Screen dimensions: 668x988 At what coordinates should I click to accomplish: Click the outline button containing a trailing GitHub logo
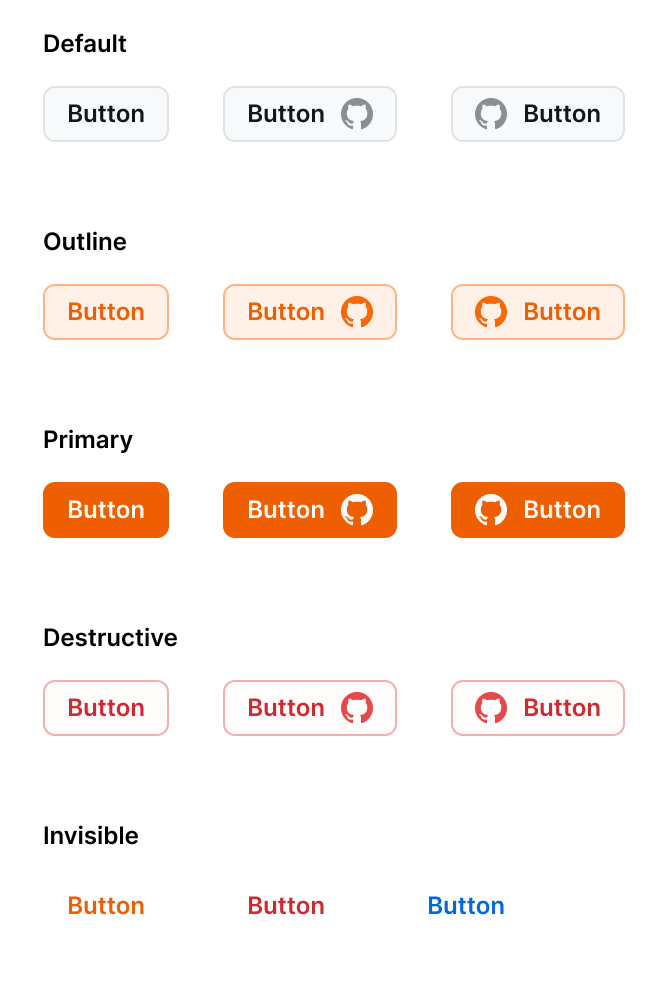point(310,312)
